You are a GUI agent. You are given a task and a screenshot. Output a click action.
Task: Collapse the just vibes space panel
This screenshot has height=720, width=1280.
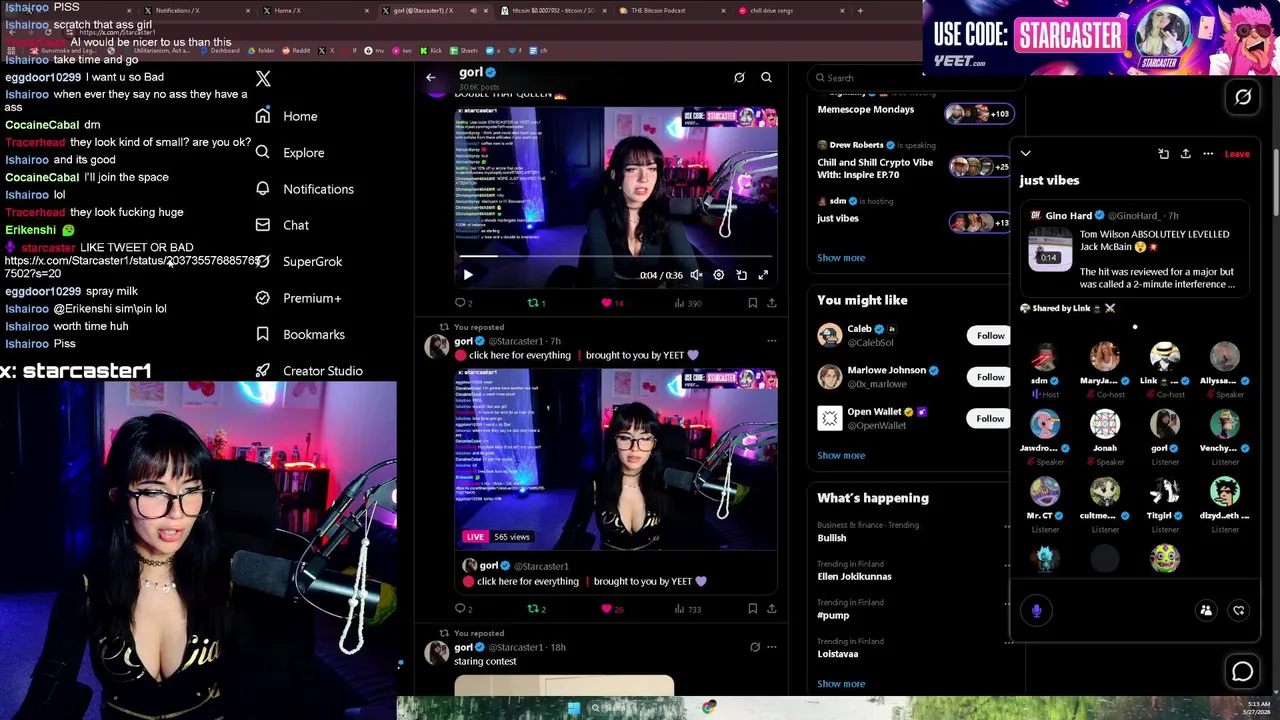[1025, 154]
